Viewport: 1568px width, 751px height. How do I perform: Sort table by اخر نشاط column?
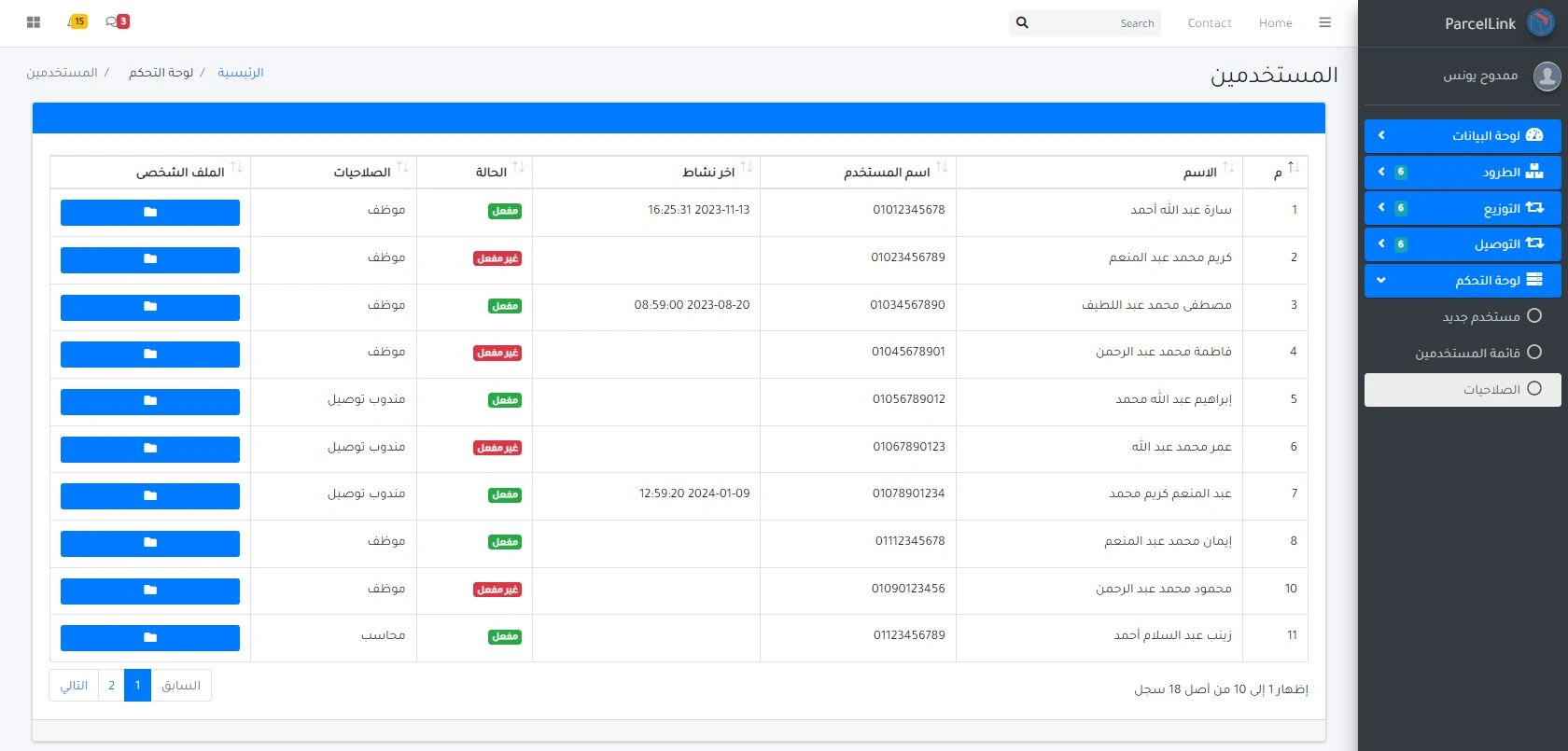pyautogui.click(x=646, y=173)
